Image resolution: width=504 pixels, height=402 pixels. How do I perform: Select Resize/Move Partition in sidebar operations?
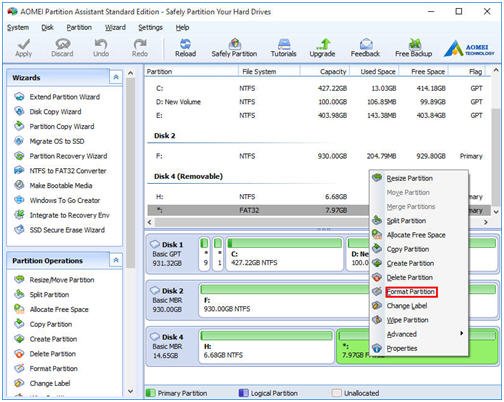(54, 280)
